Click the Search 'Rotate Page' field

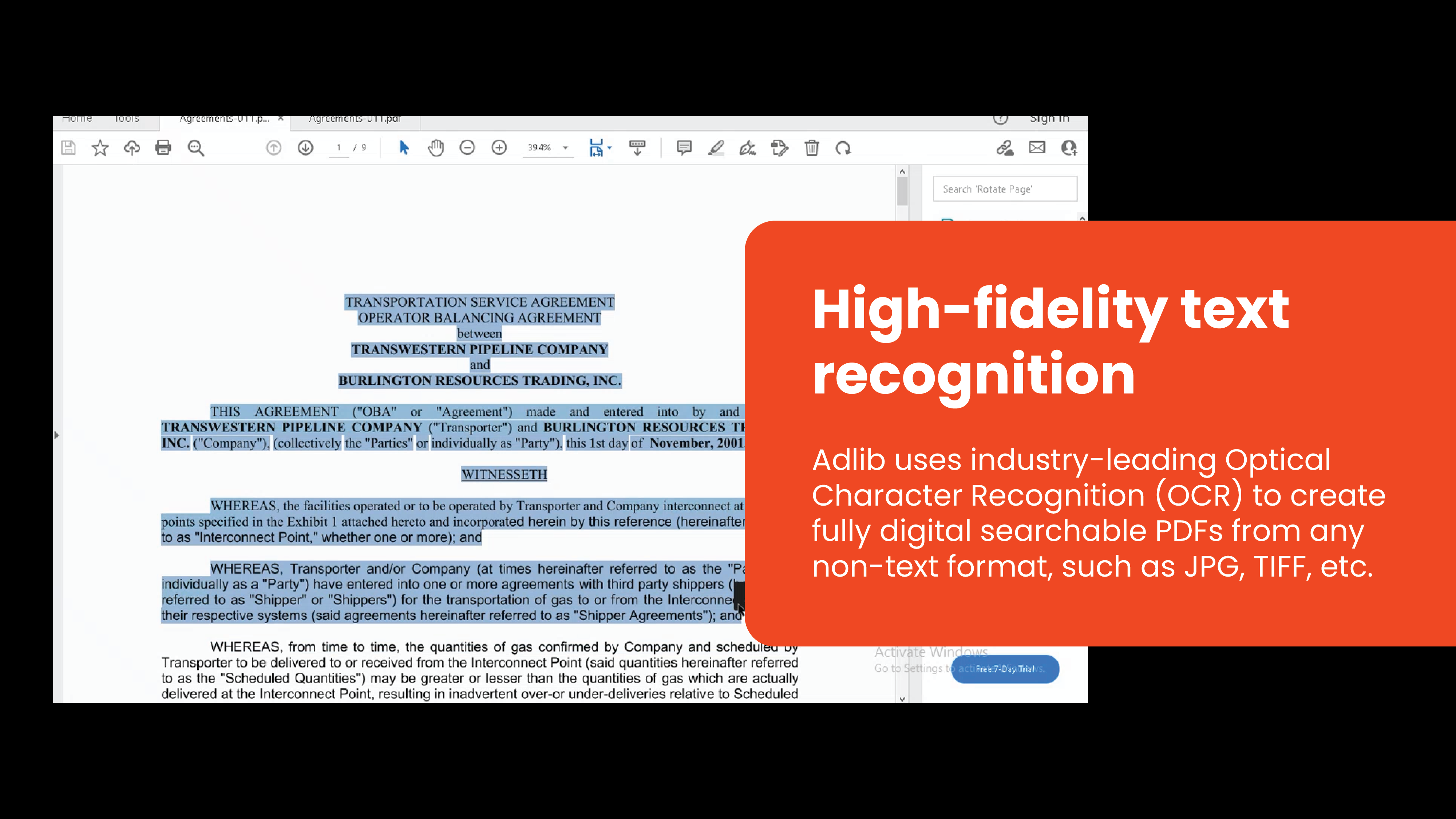click(1005, 189)
